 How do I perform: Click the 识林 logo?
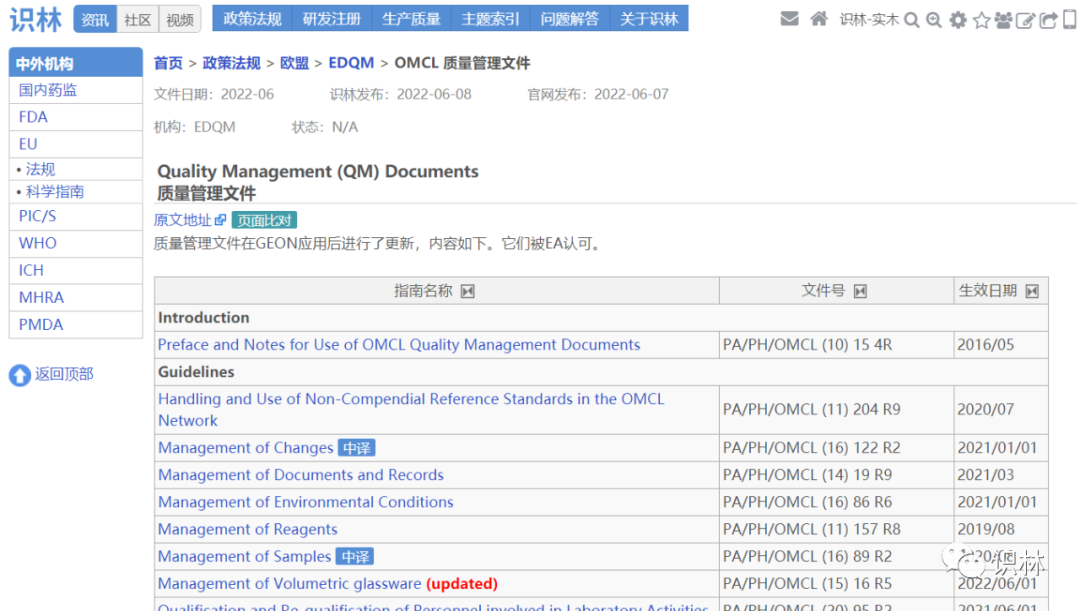(36, 19)
